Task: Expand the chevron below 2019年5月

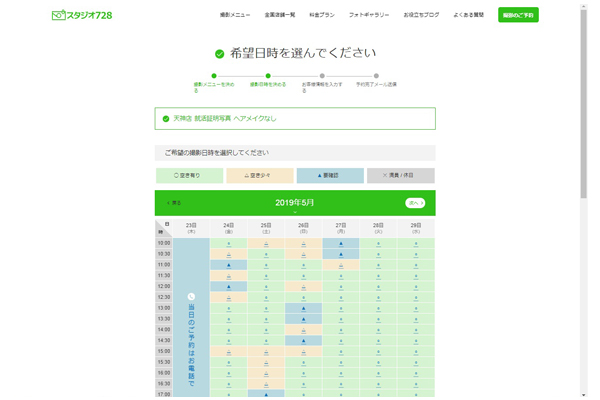Action: (295, 212)
